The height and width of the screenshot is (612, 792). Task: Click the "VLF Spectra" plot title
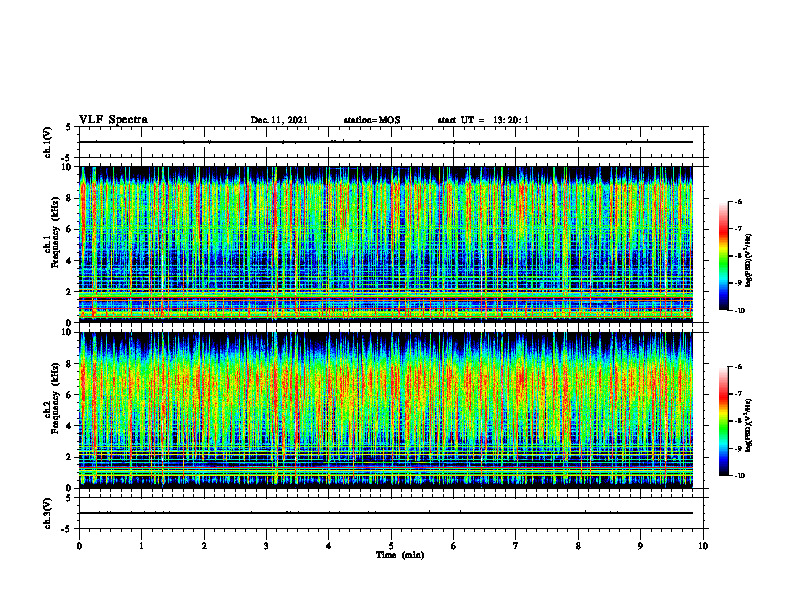click(x=113, y=120)
